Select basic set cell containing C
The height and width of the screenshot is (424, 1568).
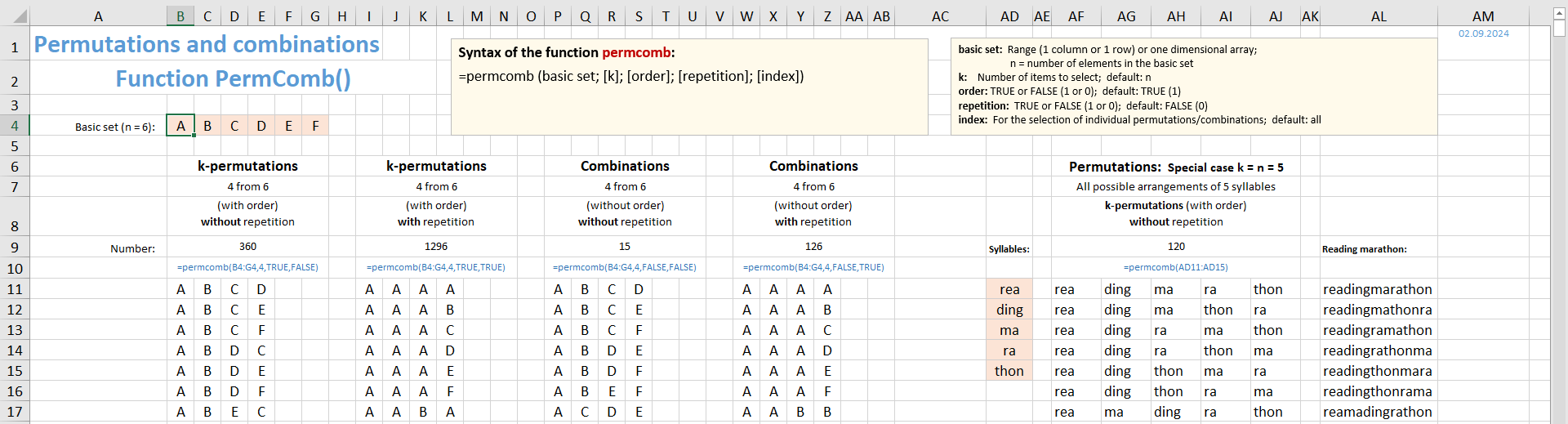pyautogui.click(x=234, y=126)
